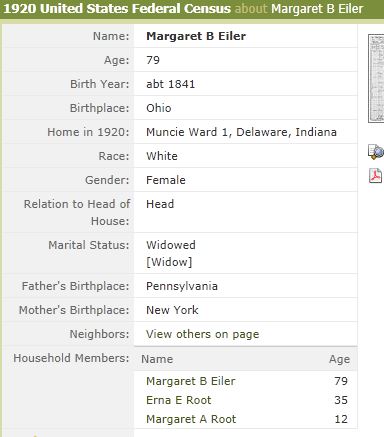The width and height of the screenshot is (384, 437).
Task: Click the view record magnifier icon
Action: (376, 152)
